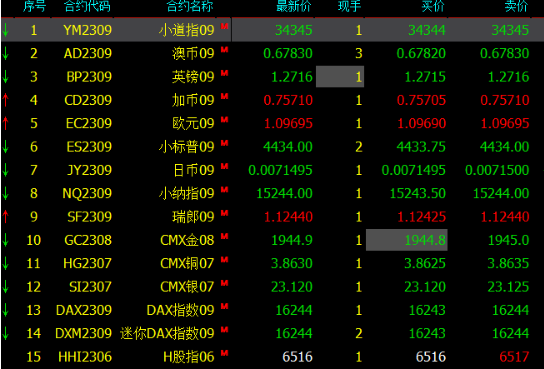Click bid price 15243.50 for 小纳指09

418,193
